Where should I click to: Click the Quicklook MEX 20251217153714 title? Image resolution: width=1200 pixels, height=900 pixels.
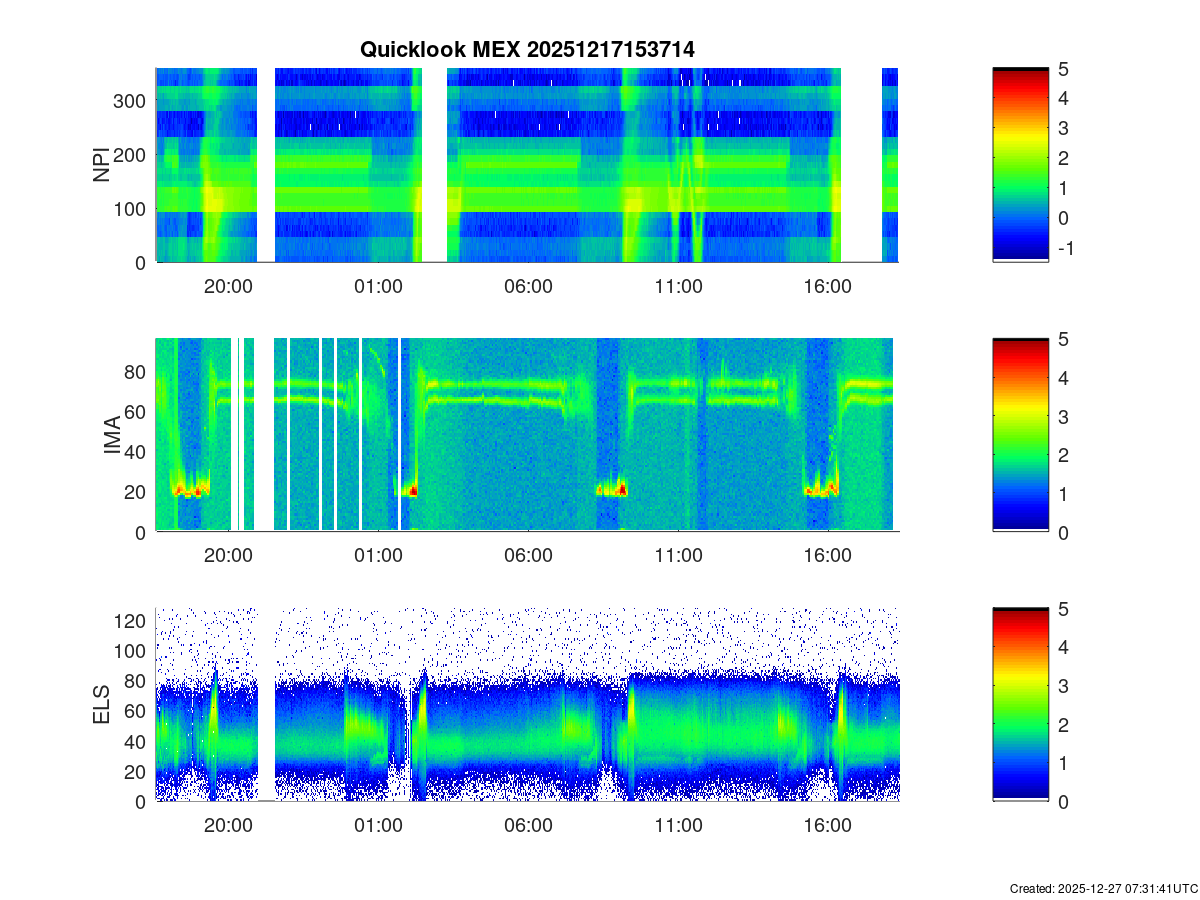527,49
